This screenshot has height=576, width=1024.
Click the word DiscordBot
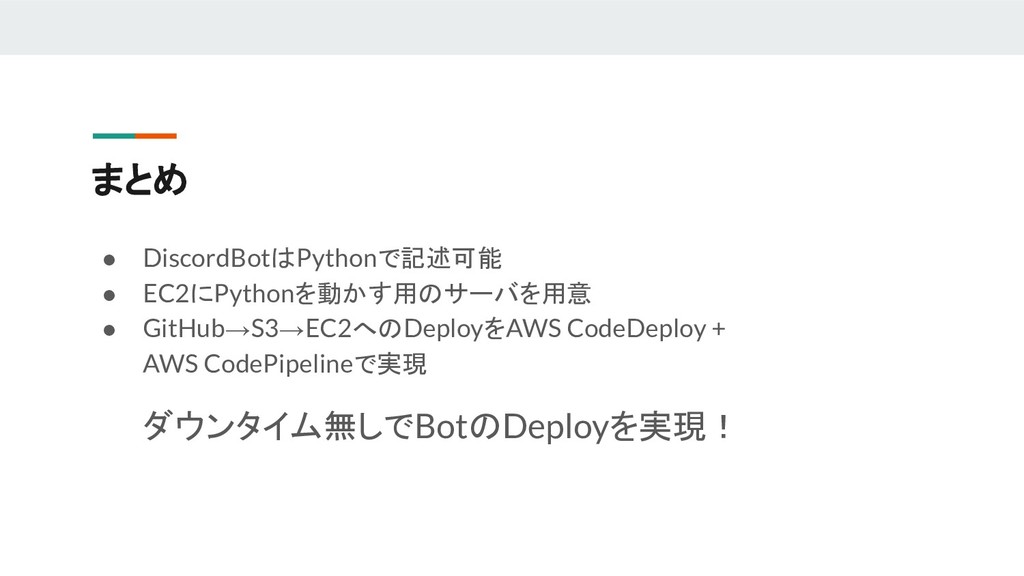tap(207, 258)
